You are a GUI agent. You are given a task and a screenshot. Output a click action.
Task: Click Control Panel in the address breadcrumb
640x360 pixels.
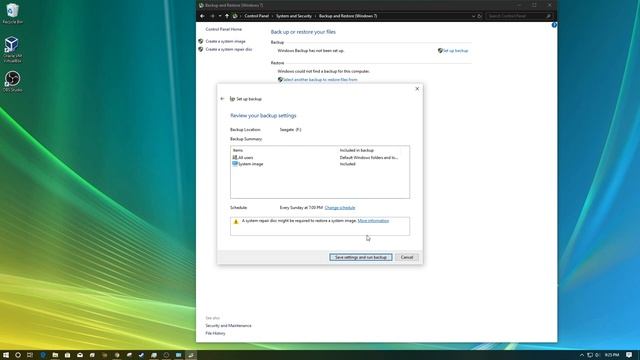[x=257, y=16]
